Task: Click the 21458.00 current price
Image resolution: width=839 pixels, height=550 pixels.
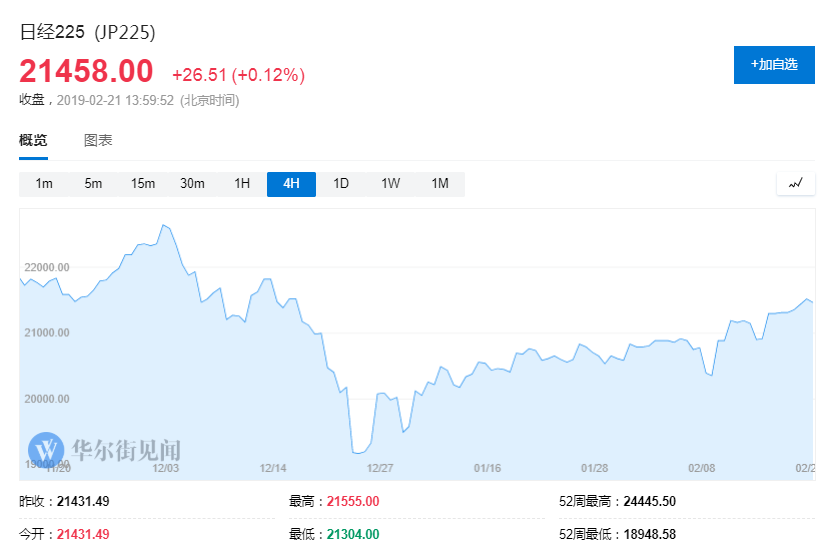Action: point(87,72)
